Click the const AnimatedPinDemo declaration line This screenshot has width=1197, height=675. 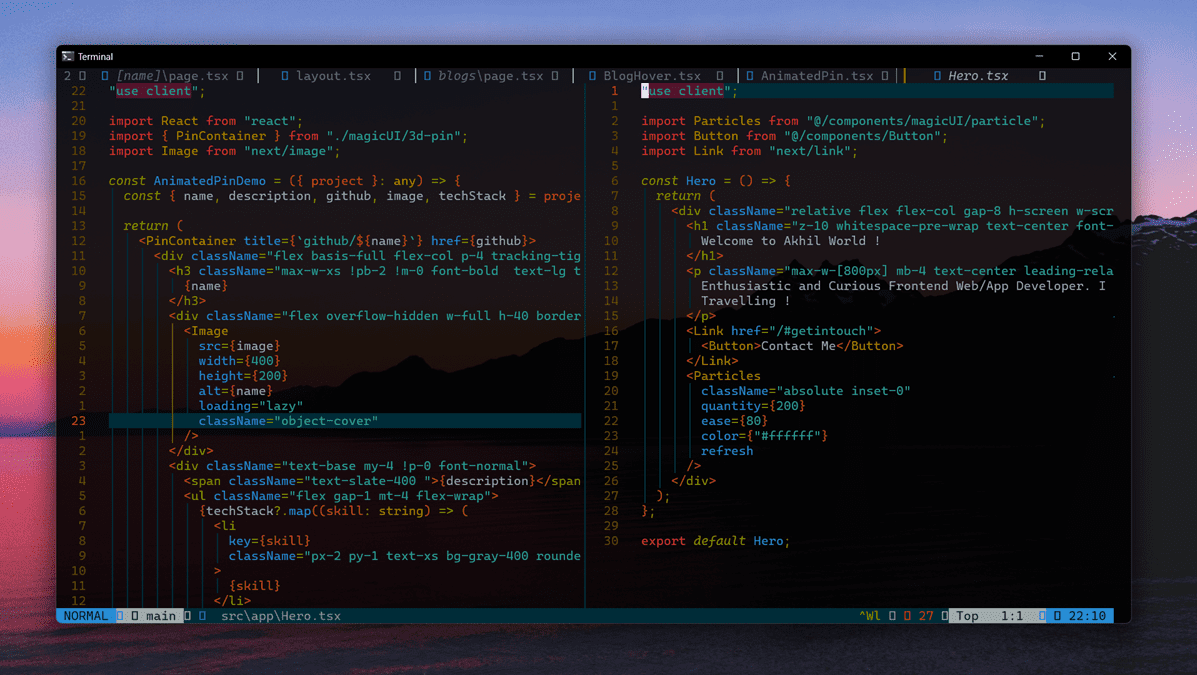click(285, 181)
